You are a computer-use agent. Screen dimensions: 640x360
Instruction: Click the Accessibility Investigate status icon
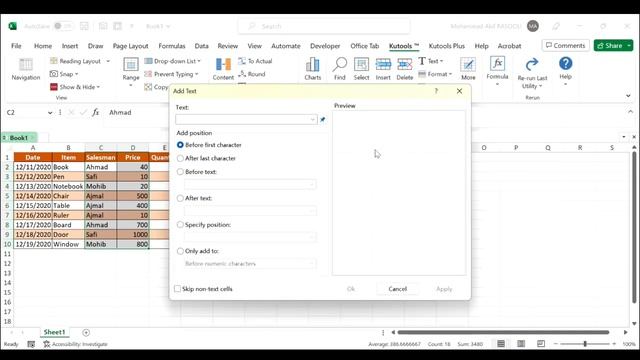pyautogui.click(x=76, y=344)
